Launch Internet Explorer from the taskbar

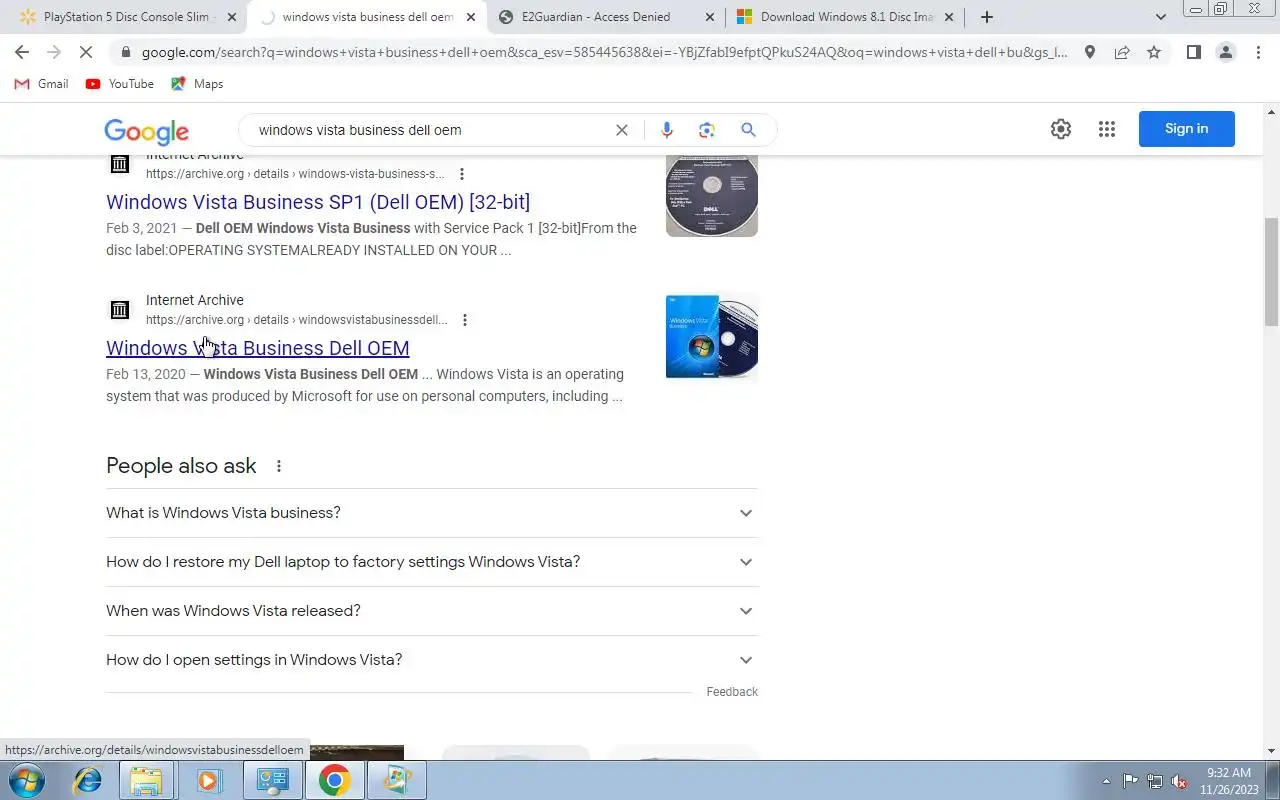click(x=88, y=780)
